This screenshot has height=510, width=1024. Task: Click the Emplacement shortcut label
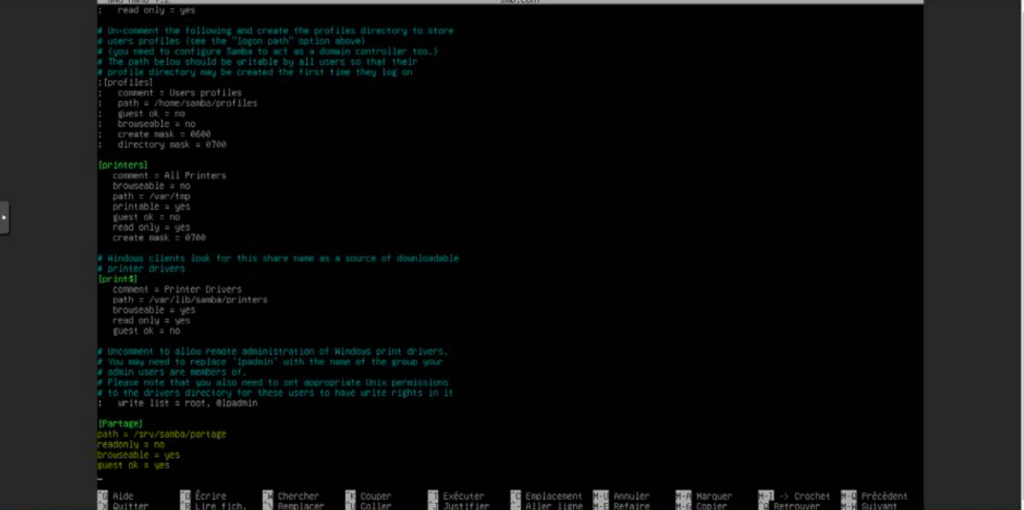[x=553, y=496]
